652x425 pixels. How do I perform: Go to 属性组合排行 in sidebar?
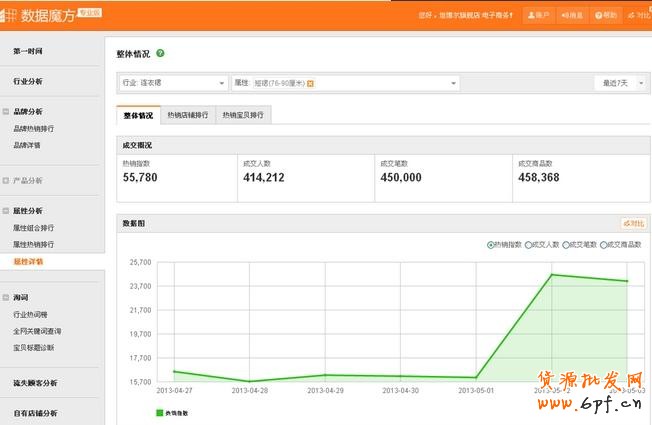point(33,228)
